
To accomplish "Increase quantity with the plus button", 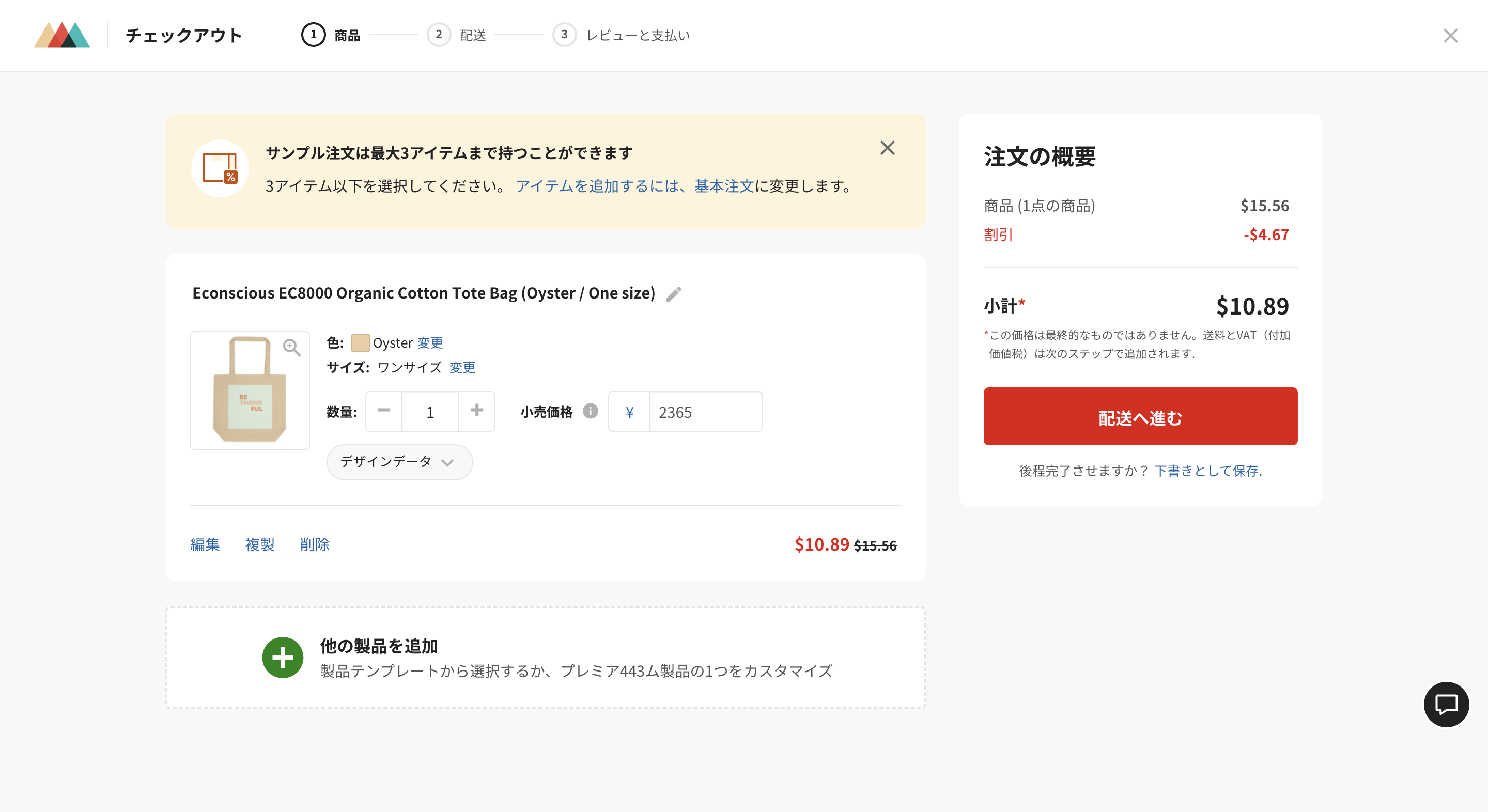I will 476,411.
